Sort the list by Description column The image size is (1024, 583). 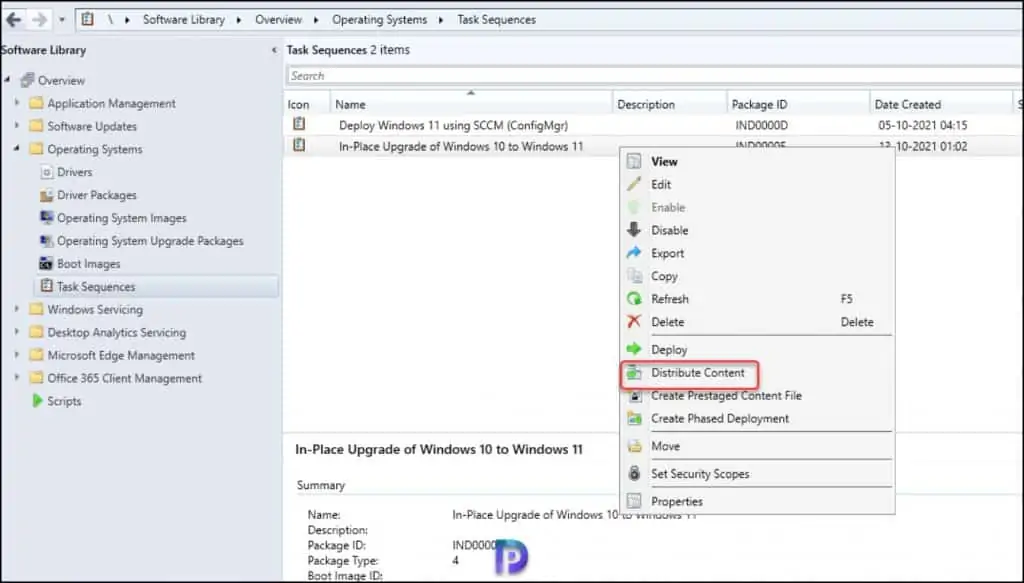click(x=669, y=104)
